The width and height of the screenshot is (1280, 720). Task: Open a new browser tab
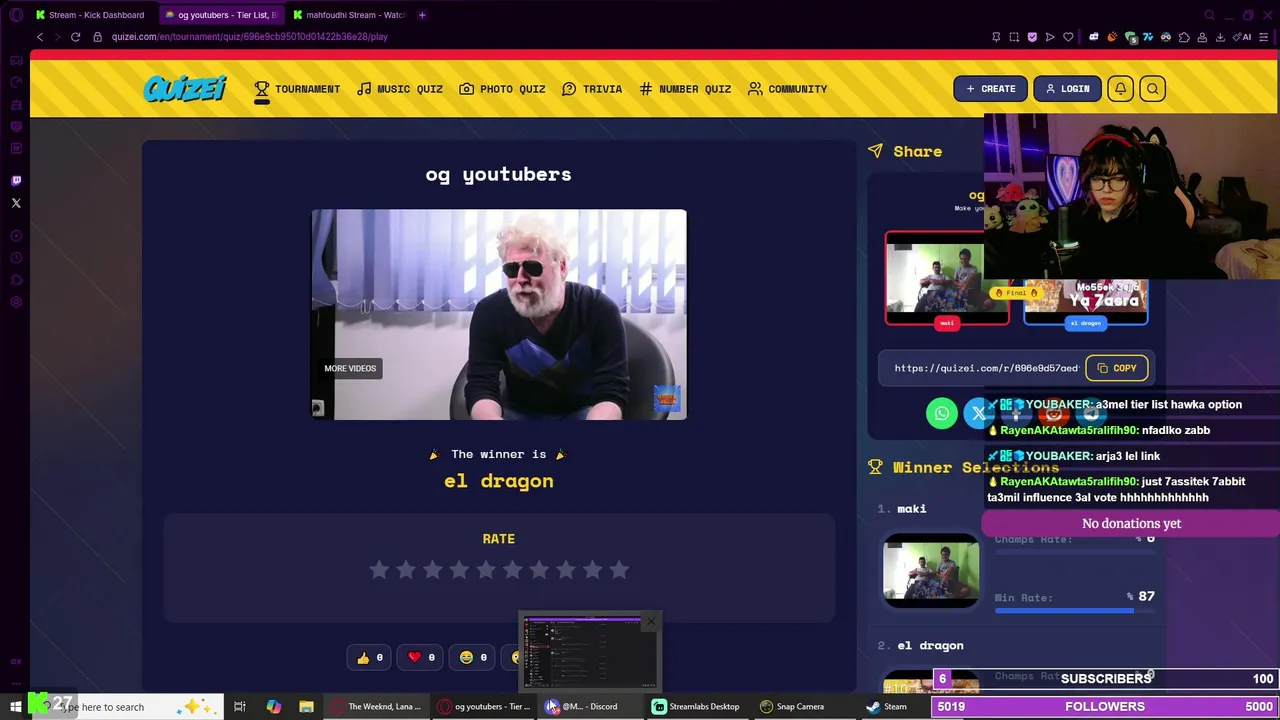coord(422,15)
